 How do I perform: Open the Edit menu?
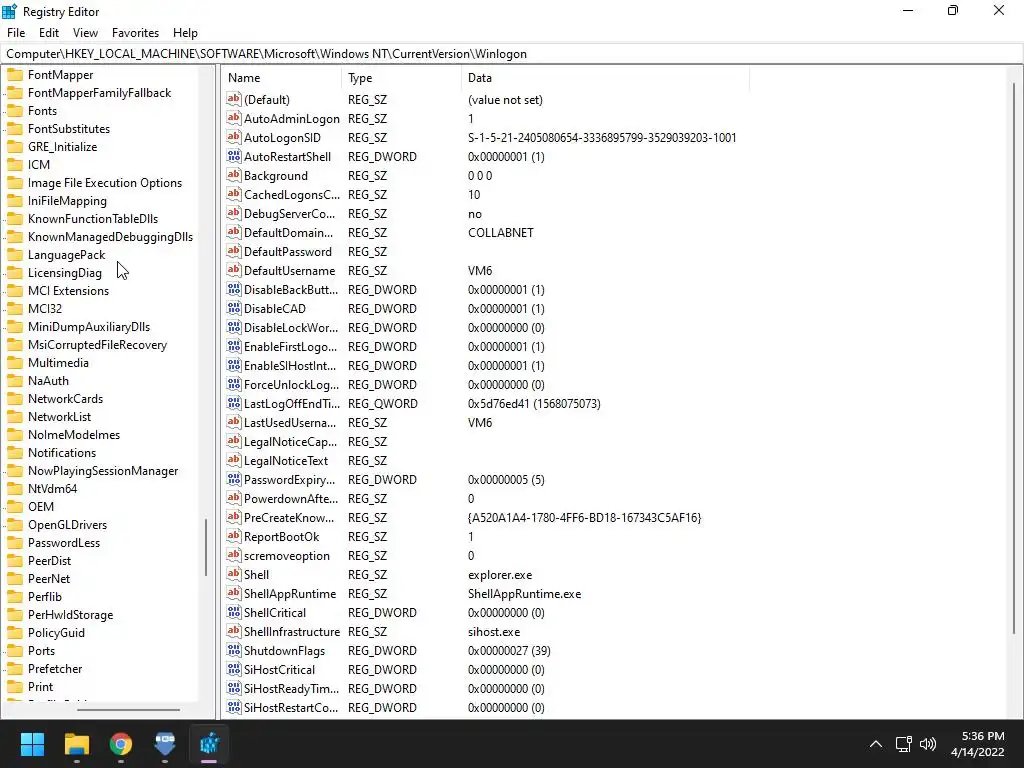49,33
